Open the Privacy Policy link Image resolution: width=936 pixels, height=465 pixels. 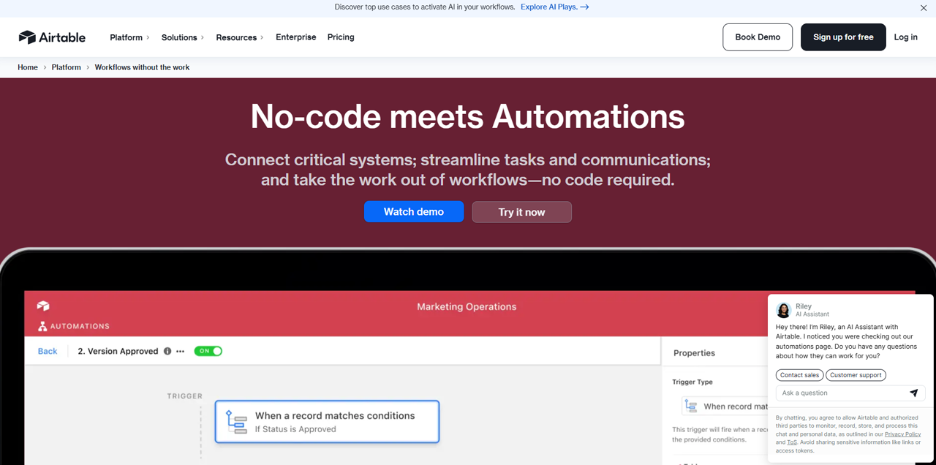click(x=904, y=434)
